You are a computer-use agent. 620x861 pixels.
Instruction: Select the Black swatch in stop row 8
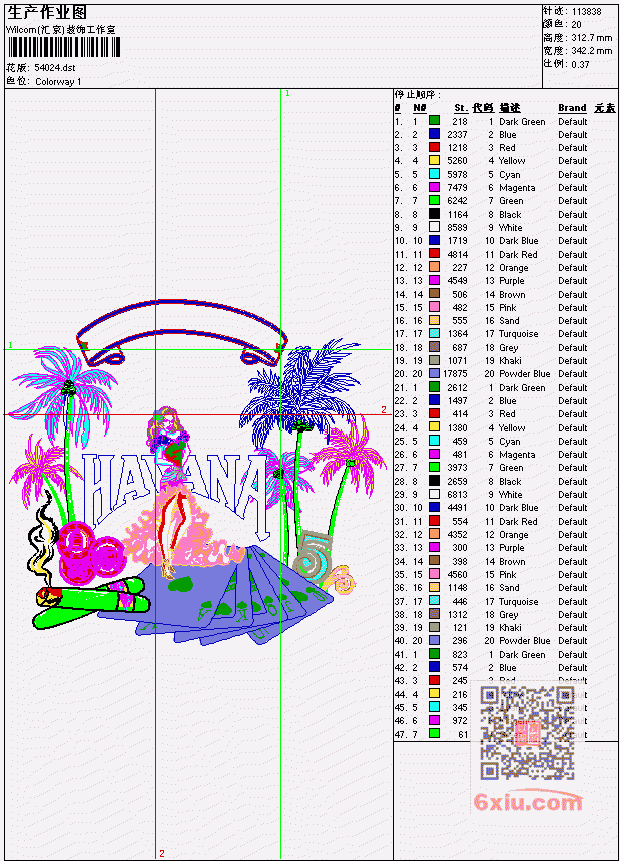click(x=434, y=214)
